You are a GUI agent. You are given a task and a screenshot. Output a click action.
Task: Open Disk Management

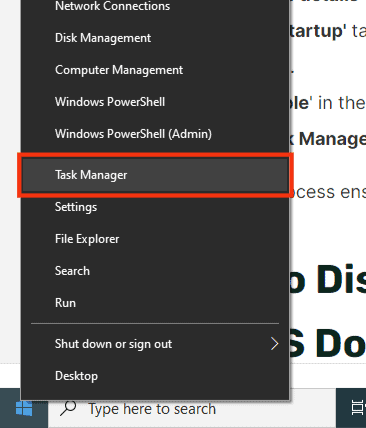155,38
